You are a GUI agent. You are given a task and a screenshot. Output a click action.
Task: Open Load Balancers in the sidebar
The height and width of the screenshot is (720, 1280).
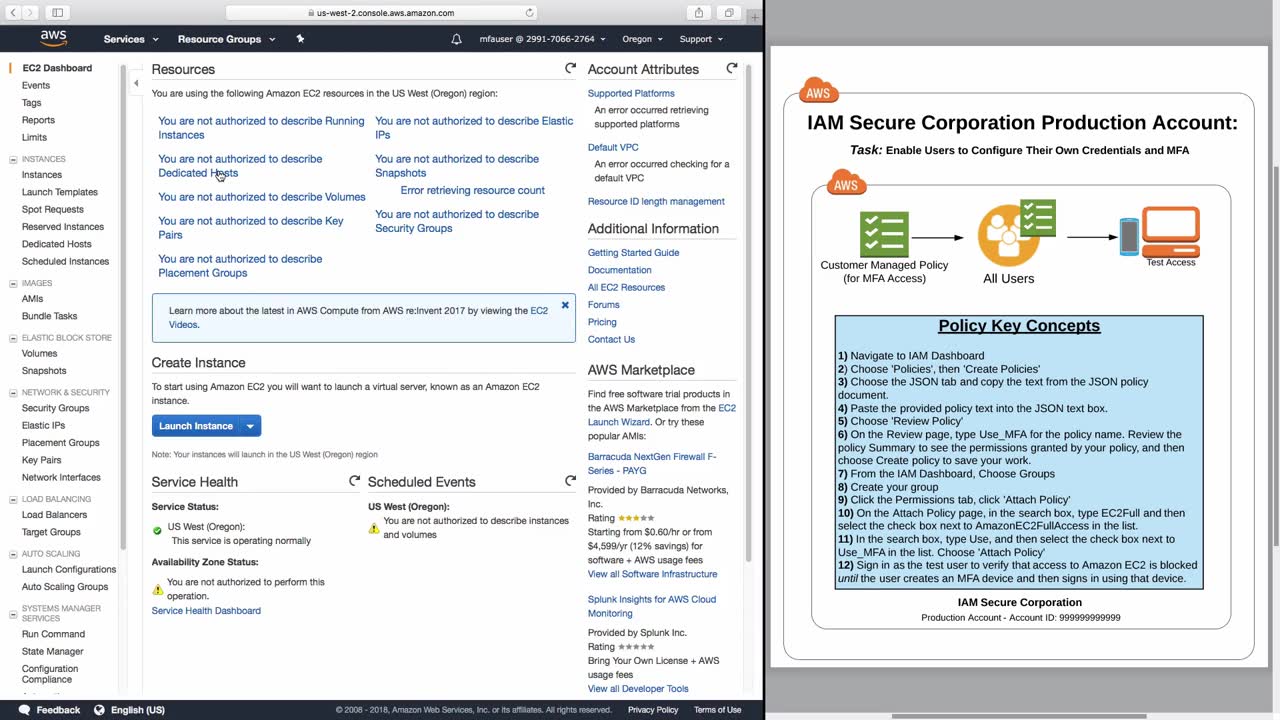[55, 515]
